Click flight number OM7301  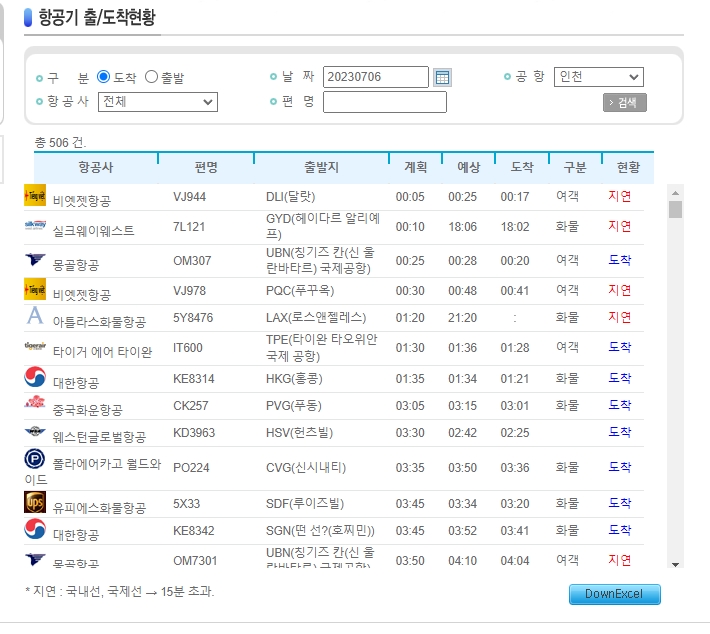[195, 561]
